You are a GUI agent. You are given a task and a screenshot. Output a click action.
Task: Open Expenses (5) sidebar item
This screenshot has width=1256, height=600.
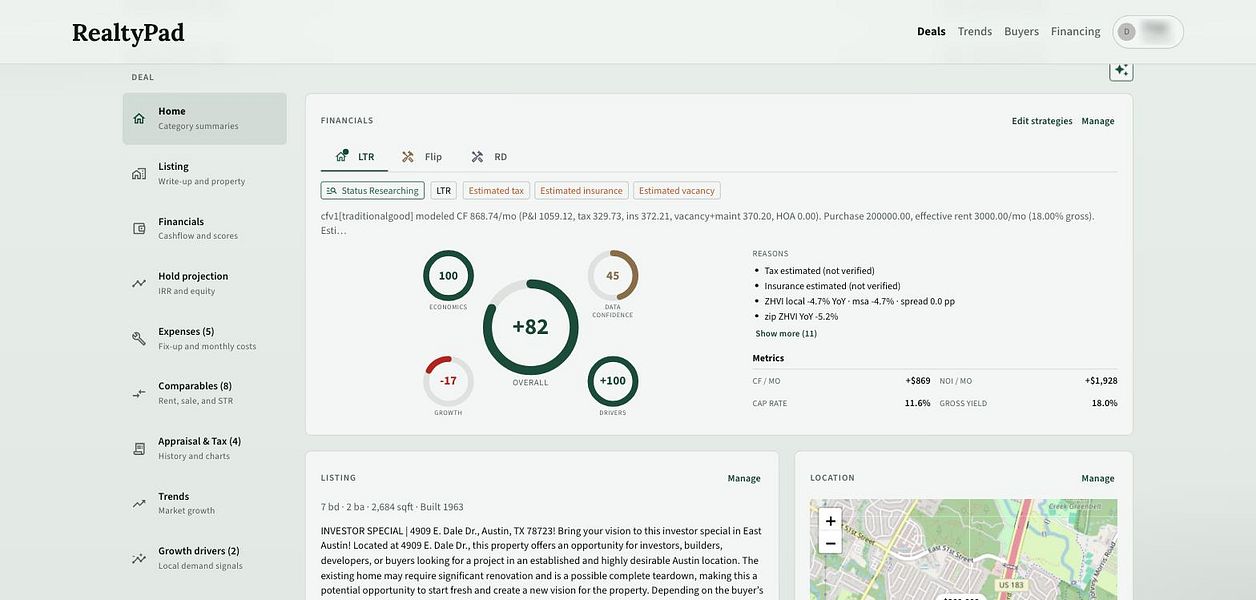[205, 338]
